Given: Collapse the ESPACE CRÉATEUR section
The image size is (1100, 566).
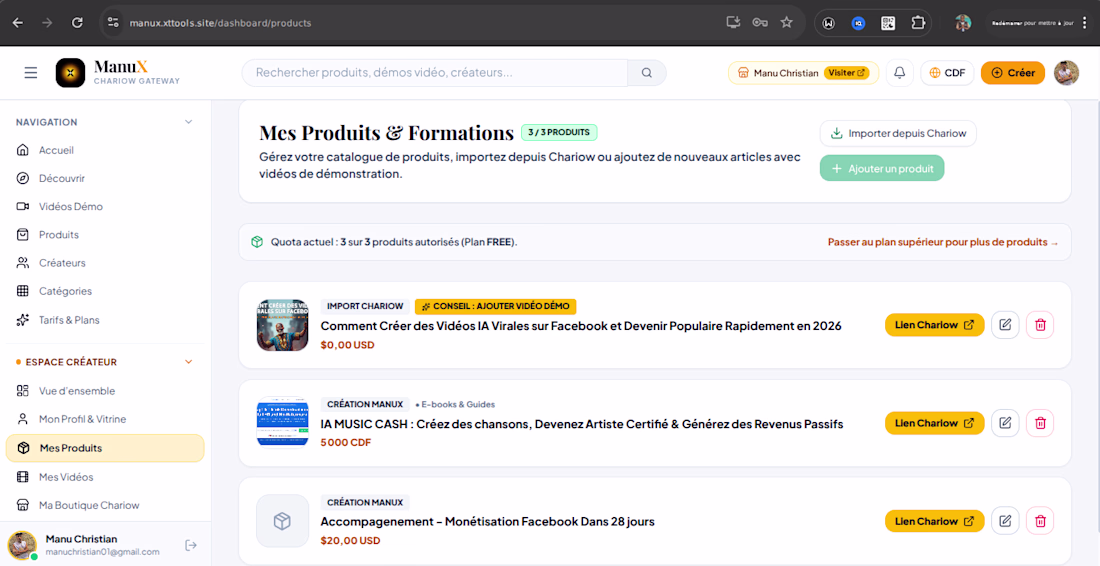Looking at the screenshot, I should coord(188,362).
